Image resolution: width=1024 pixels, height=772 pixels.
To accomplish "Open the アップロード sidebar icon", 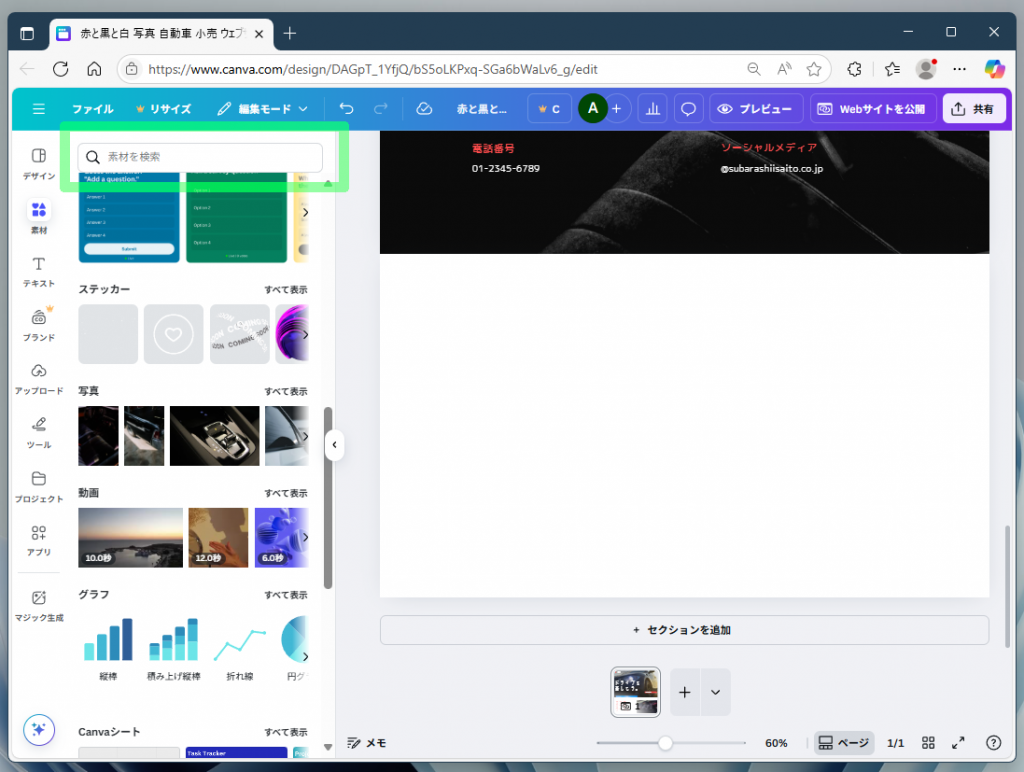I will (x=39, y=378).
